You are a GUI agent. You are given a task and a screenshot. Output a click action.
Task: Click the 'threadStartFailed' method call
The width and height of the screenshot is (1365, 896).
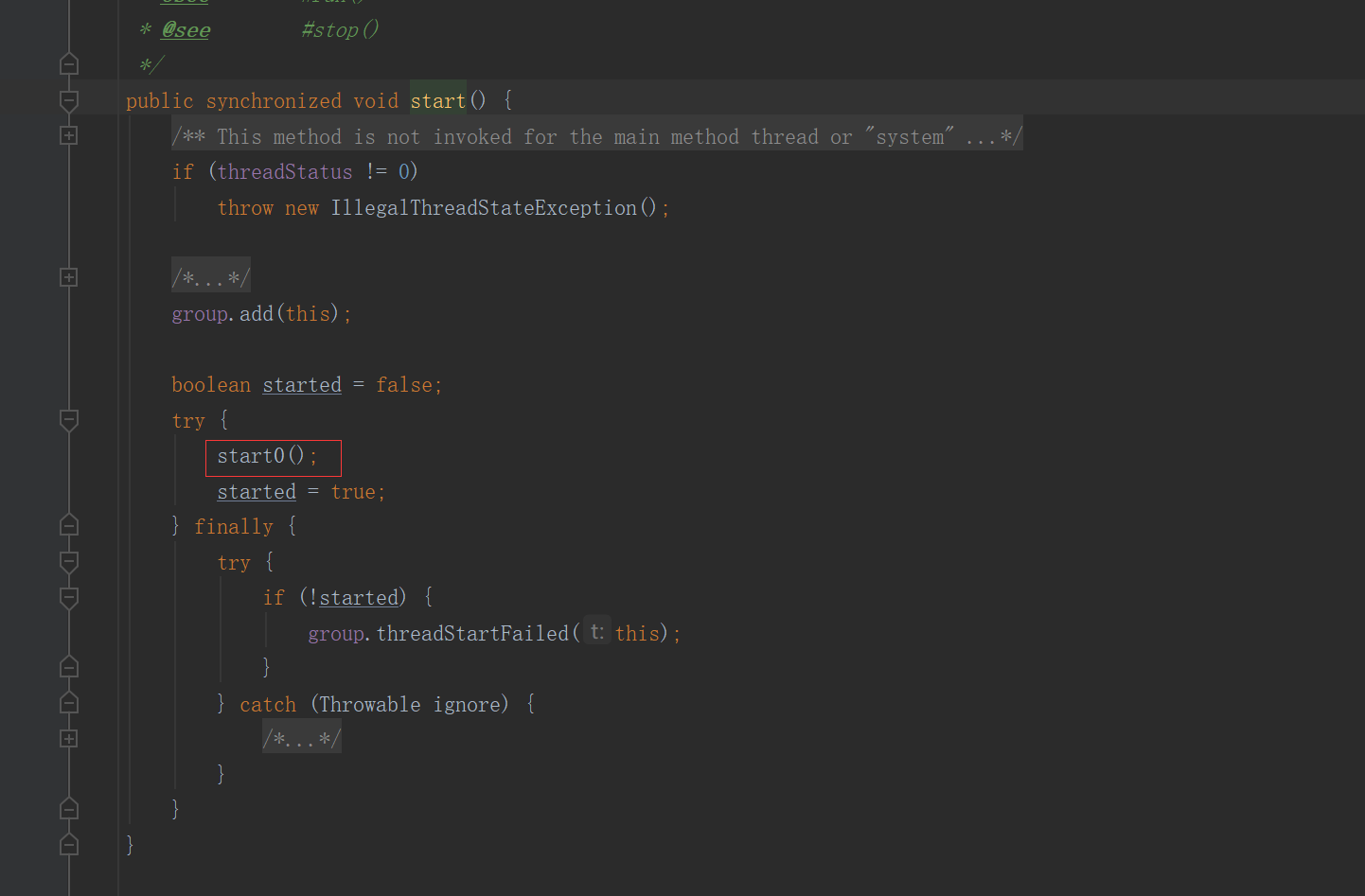[x=472, y=633]
